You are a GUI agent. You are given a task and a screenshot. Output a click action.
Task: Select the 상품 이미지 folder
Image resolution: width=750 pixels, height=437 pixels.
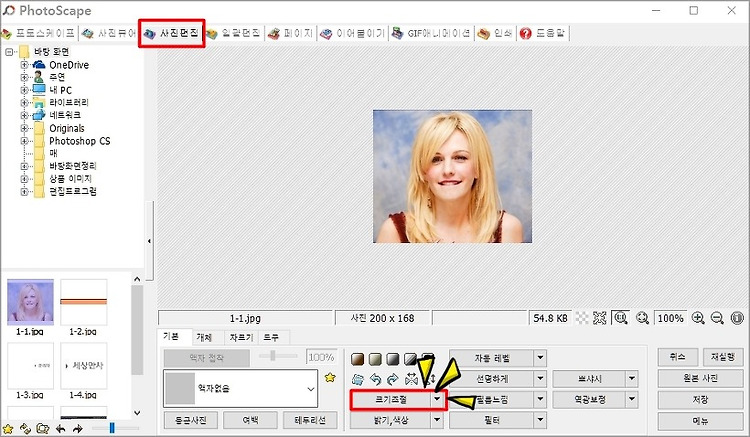coord(70,178)
